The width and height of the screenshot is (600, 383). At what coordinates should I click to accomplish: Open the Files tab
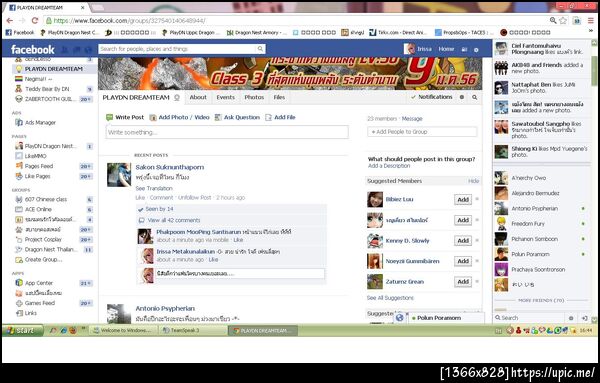coord(279,97)
